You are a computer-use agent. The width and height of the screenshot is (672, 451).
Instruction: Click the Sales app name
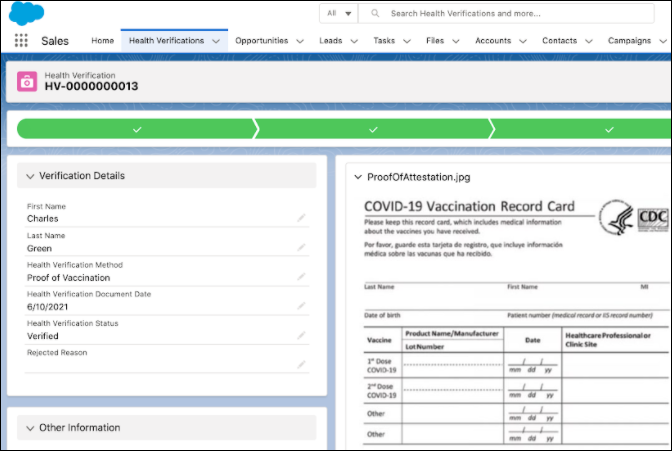click(55, 41)
